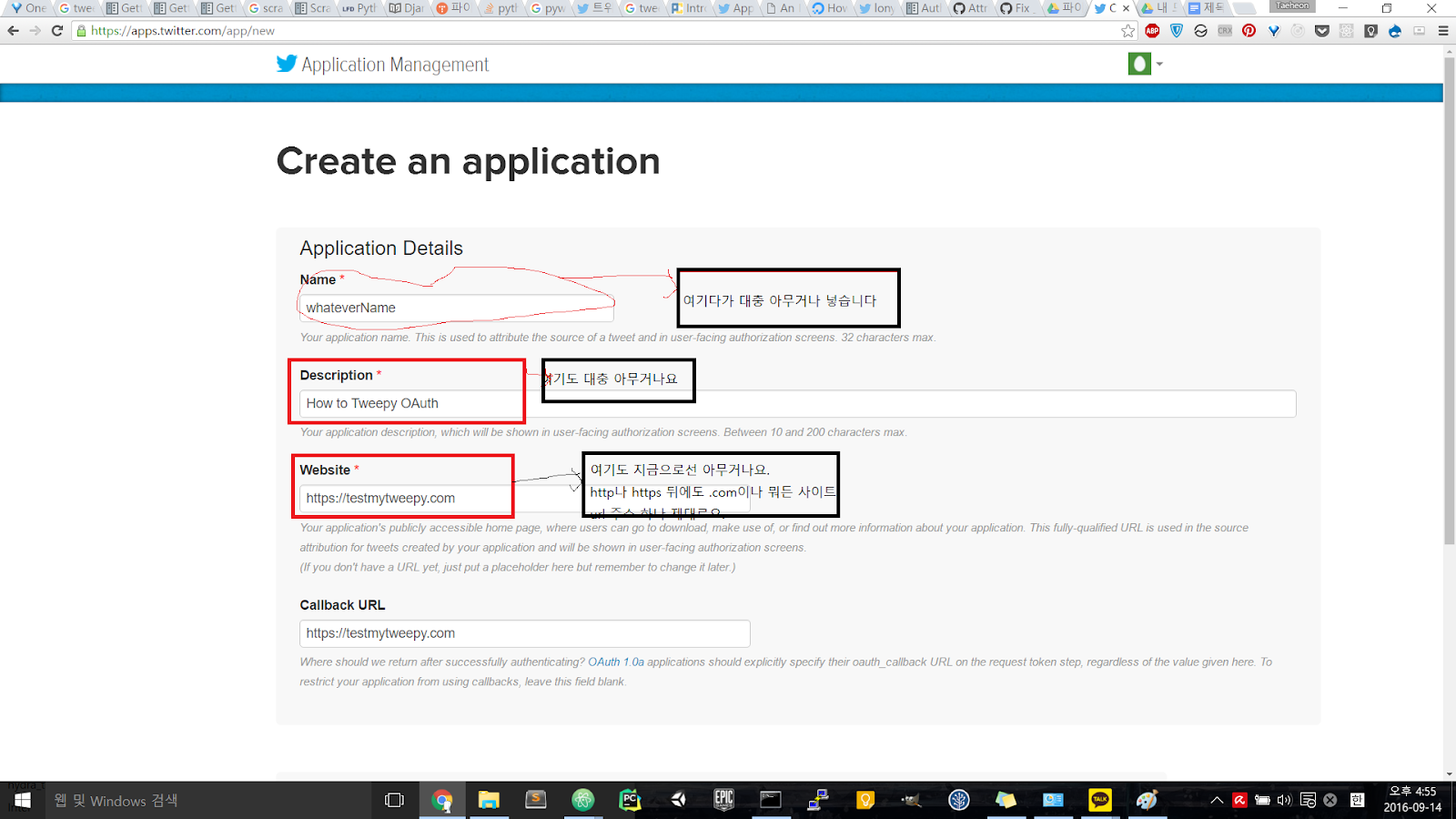Reload the page with the refresh icon
The width and height of the screenshot is (1456, 819).
(57, 30)
